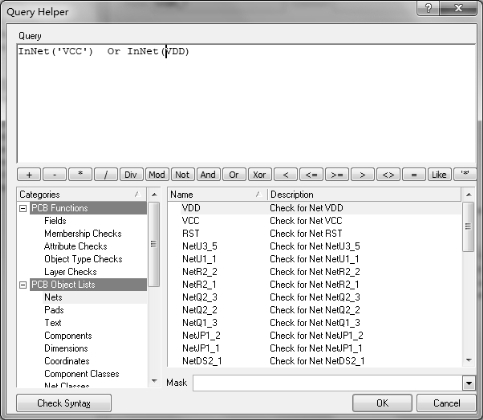
Task: Select Pads under PCB Object Lists
Action: click(54, 310)
